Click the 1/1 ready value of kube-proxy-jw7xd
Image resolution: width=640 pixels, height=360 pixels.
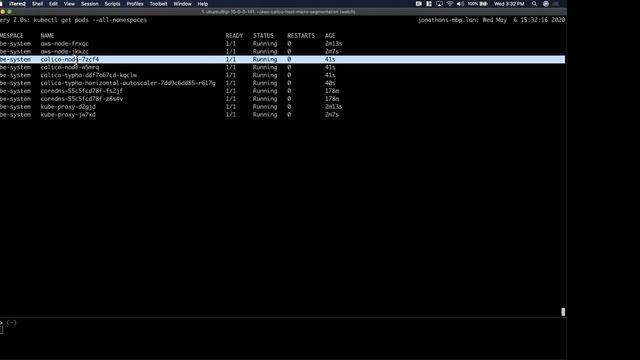pos(231,115)
